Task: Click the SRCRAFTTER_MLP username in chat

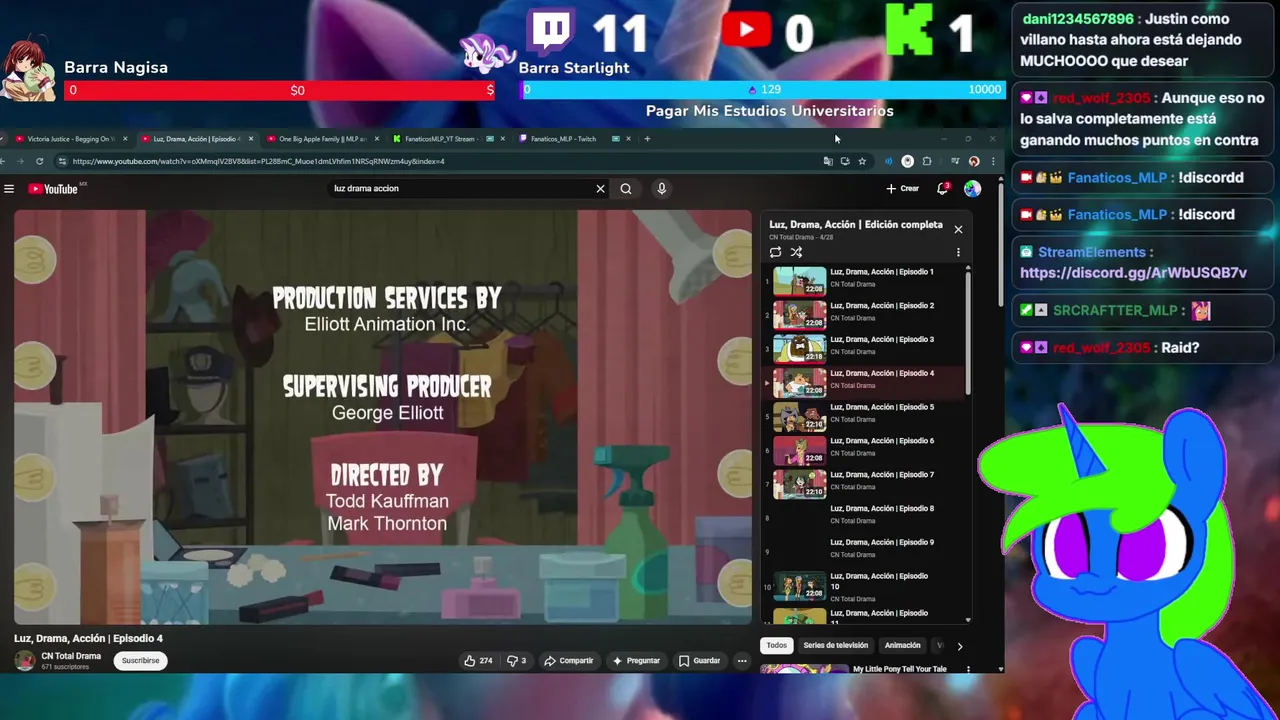Action: [x=1115, y=310]
